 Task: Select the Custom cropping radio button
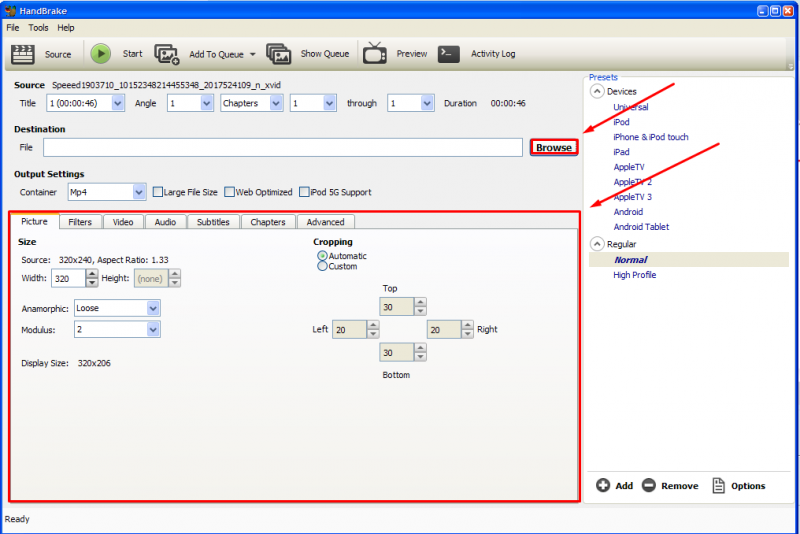322,266
